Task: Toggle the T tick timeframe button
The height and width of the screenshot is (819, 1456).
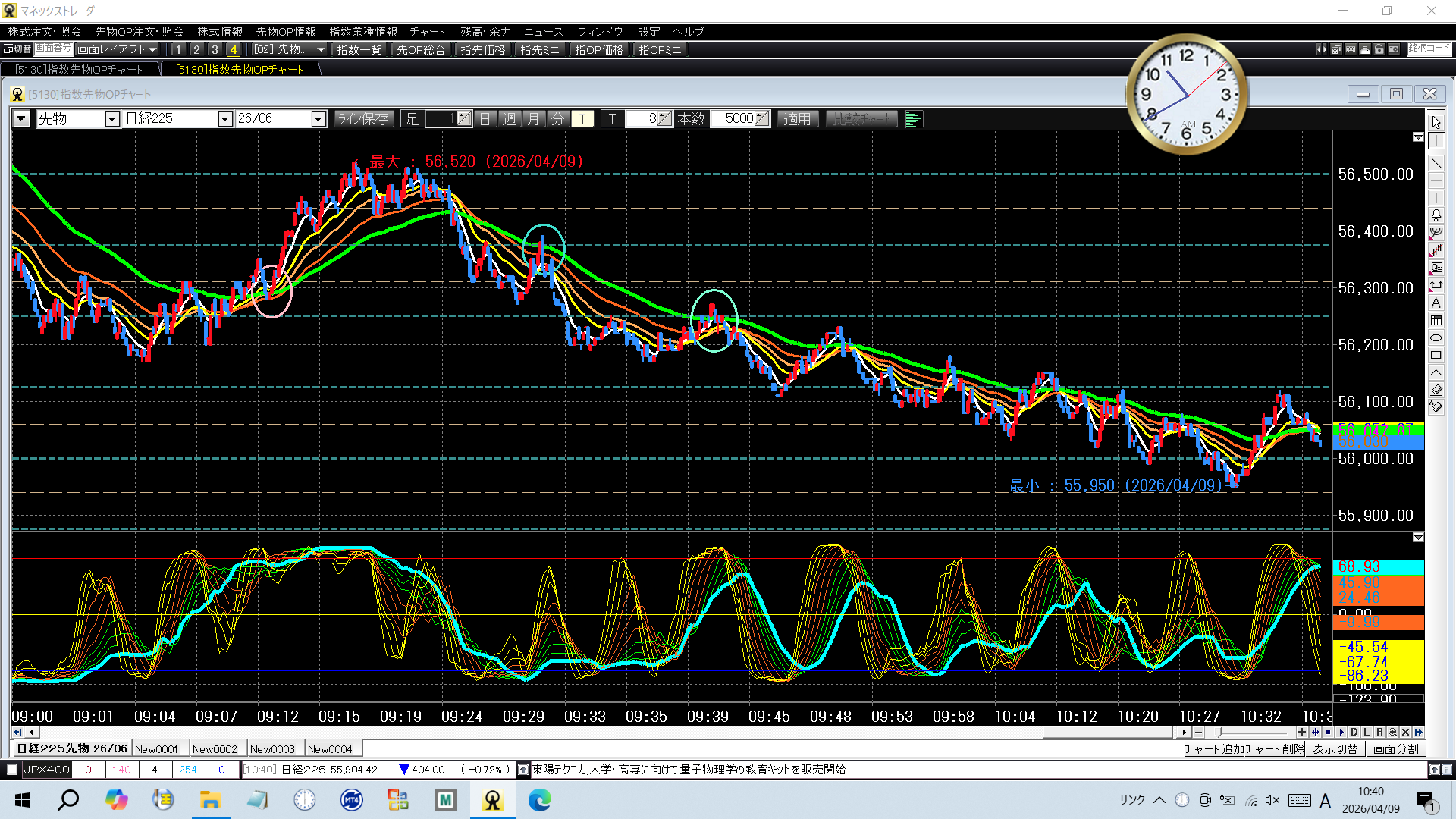Action: (582, 119)
